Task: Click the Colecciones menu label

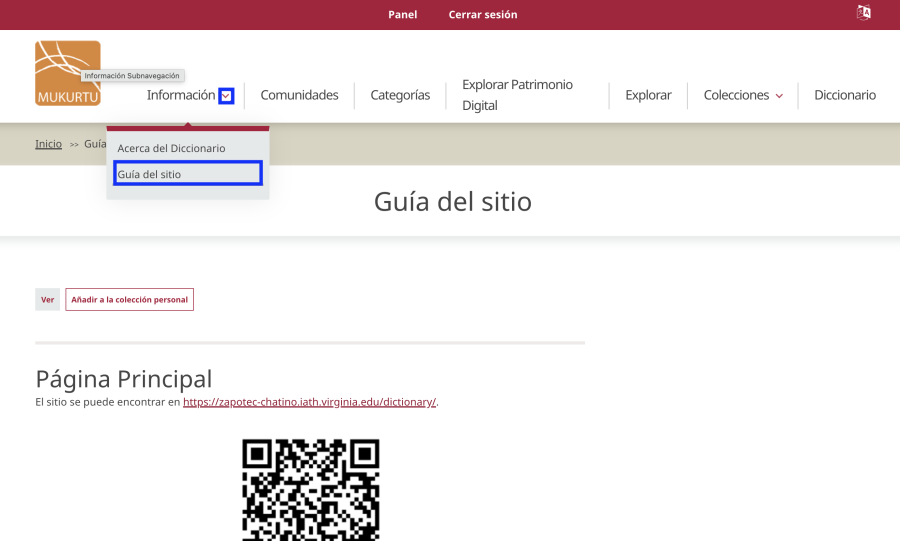Action: [736, 95]
